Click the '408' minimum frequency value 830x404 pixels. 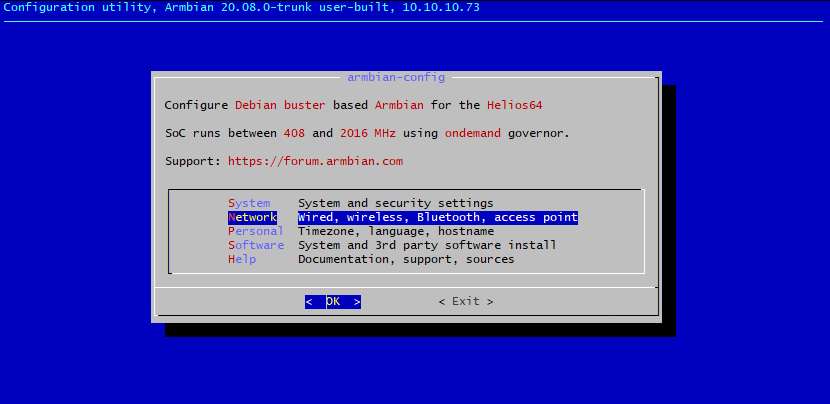pos(294,133)
